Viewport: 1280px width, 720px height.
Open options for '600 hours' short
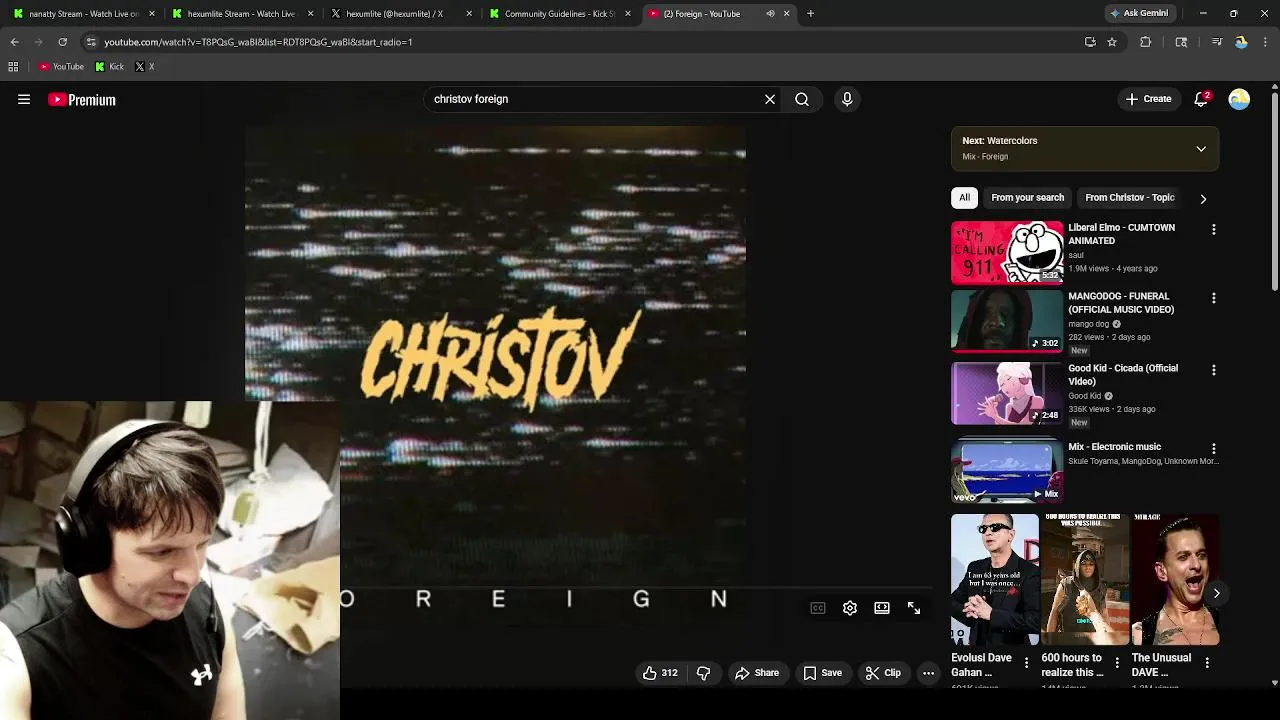[x=1116, y=663]
